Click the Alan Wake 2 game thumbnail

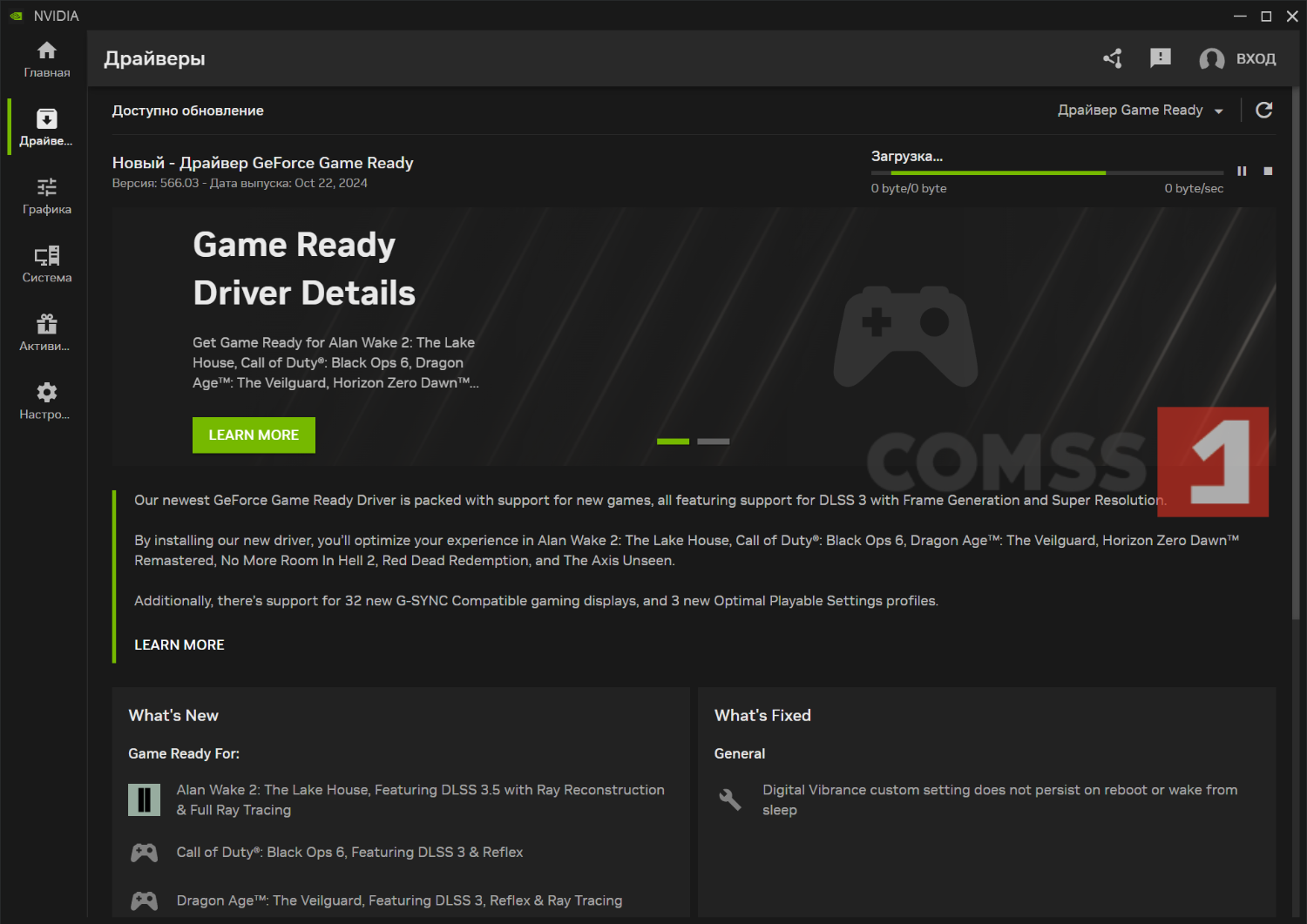click(145, 799)
